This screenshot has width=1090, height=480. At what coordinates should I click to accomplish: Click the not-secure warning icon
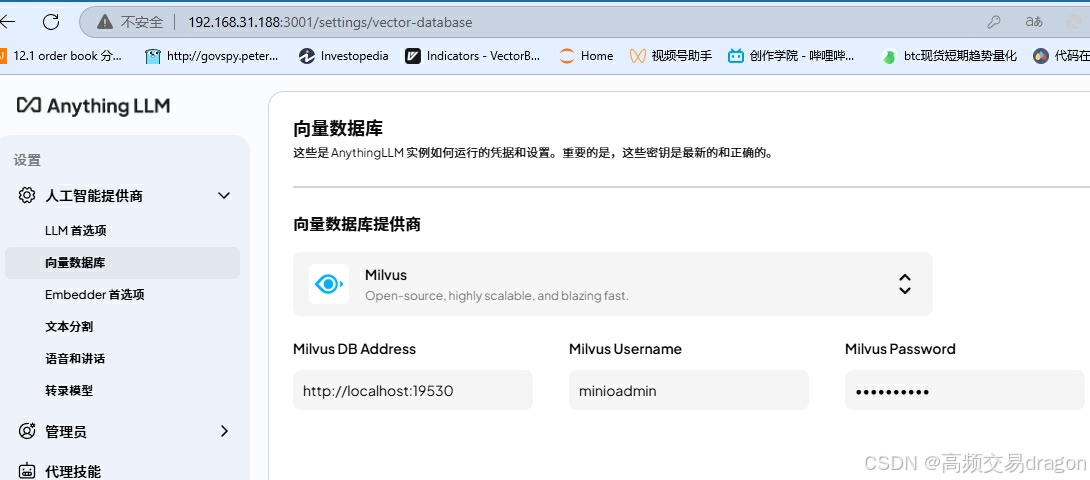pyautogui.click(x=105, y=22)
